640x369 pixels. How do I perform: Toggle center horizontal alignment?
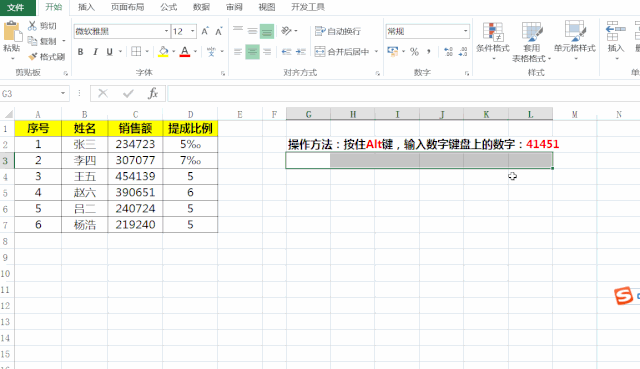click(x=252, y=51)
